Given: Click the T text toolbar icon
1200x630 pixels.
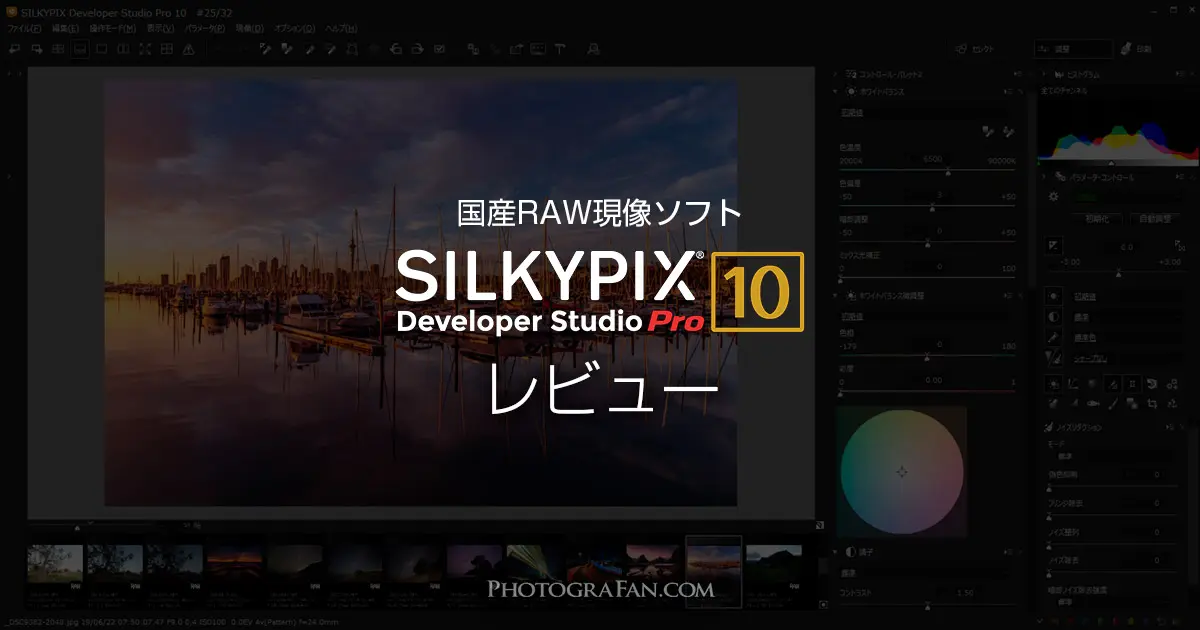Looking at the screenshot, I should click(560, 49).
